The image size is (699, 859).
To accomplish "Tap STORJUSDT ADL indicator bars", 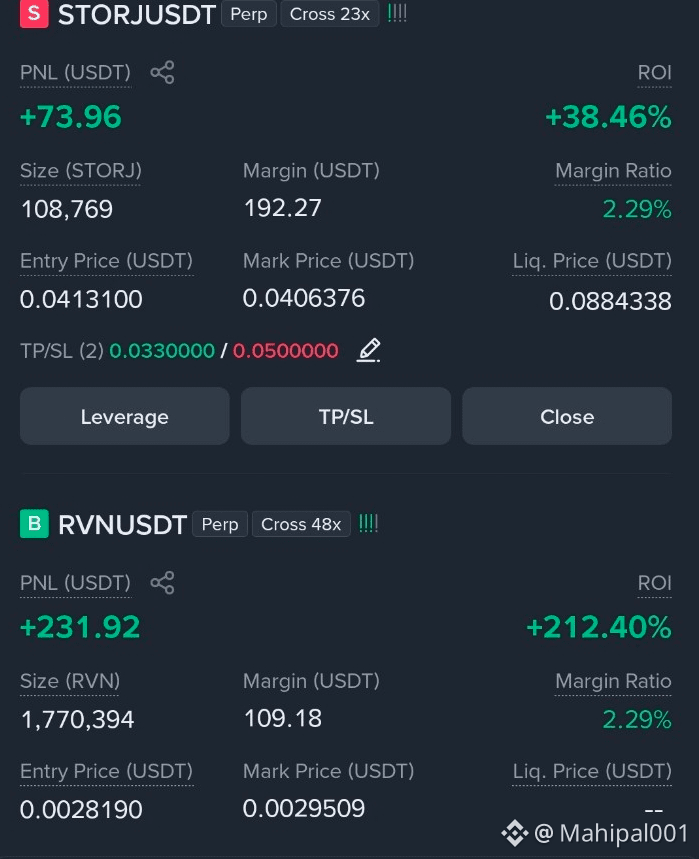I will pyautogui.click(x=397, y=13).
